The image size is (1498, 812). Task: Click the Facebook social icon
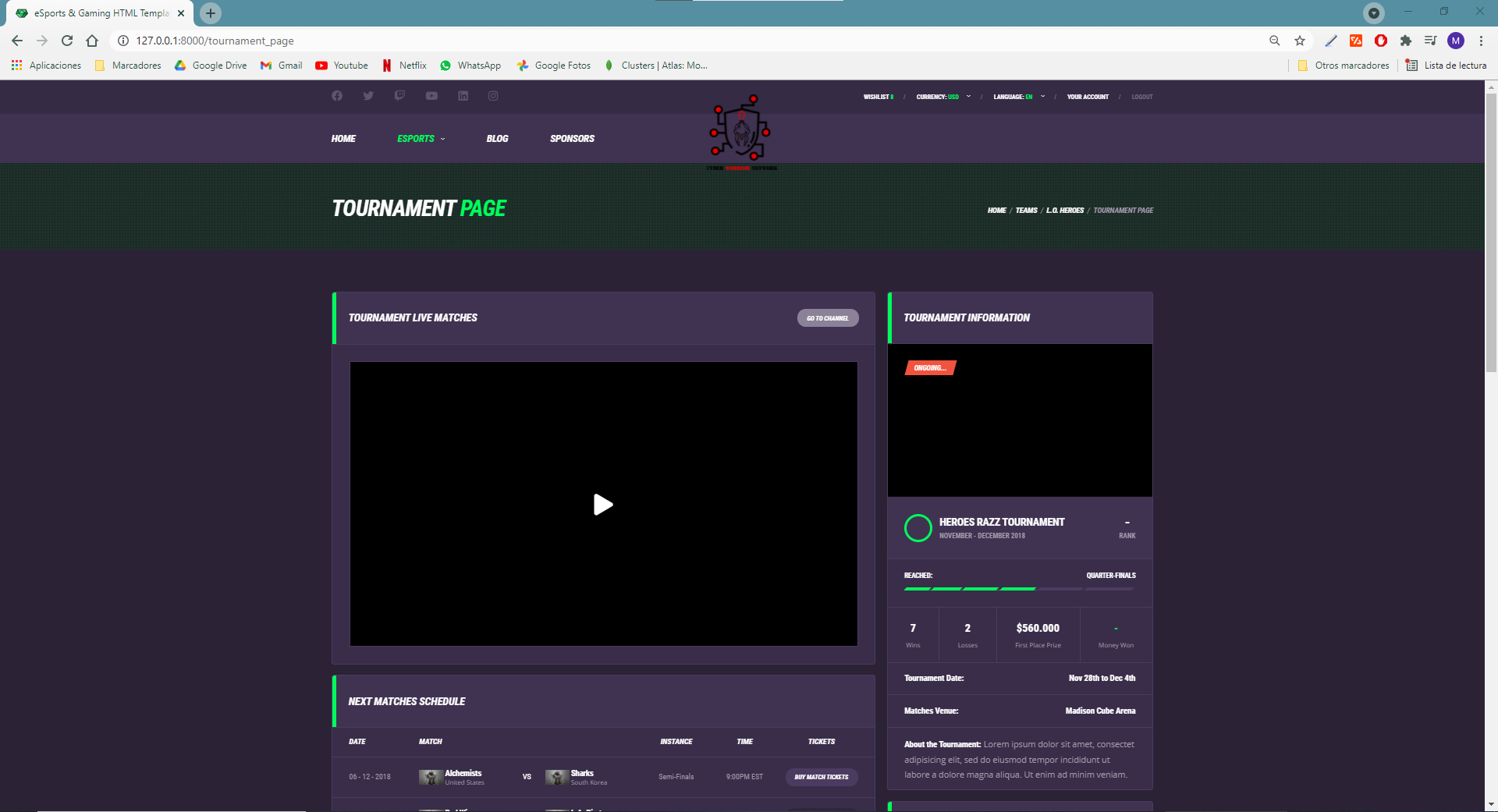pyautogui.click(x=337, y=96)
